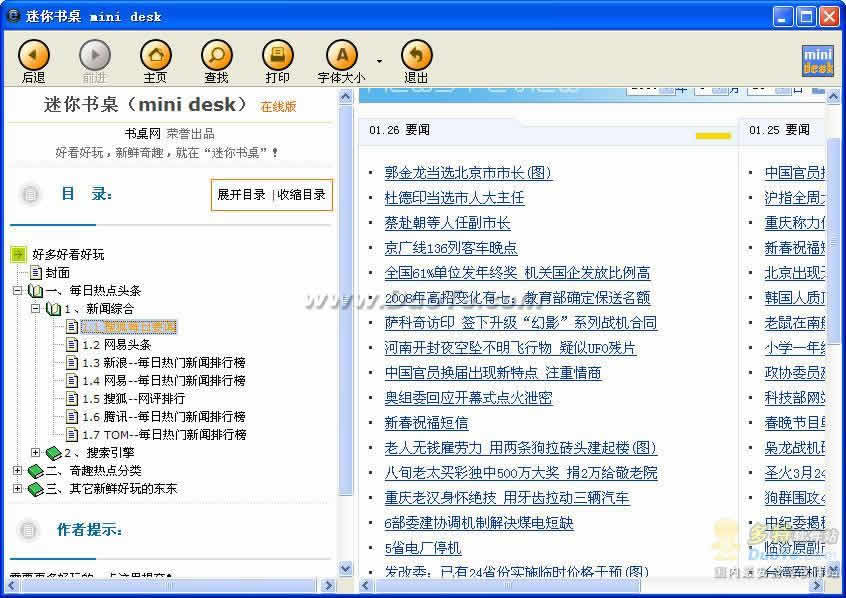Read 八旬老太买彩独中500万大奖 headline

pos(521,473)
